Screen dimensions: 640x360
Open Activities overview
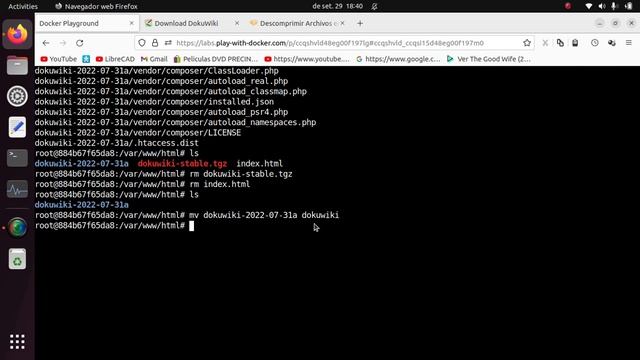pyautogui.click(x=23, y=6)
